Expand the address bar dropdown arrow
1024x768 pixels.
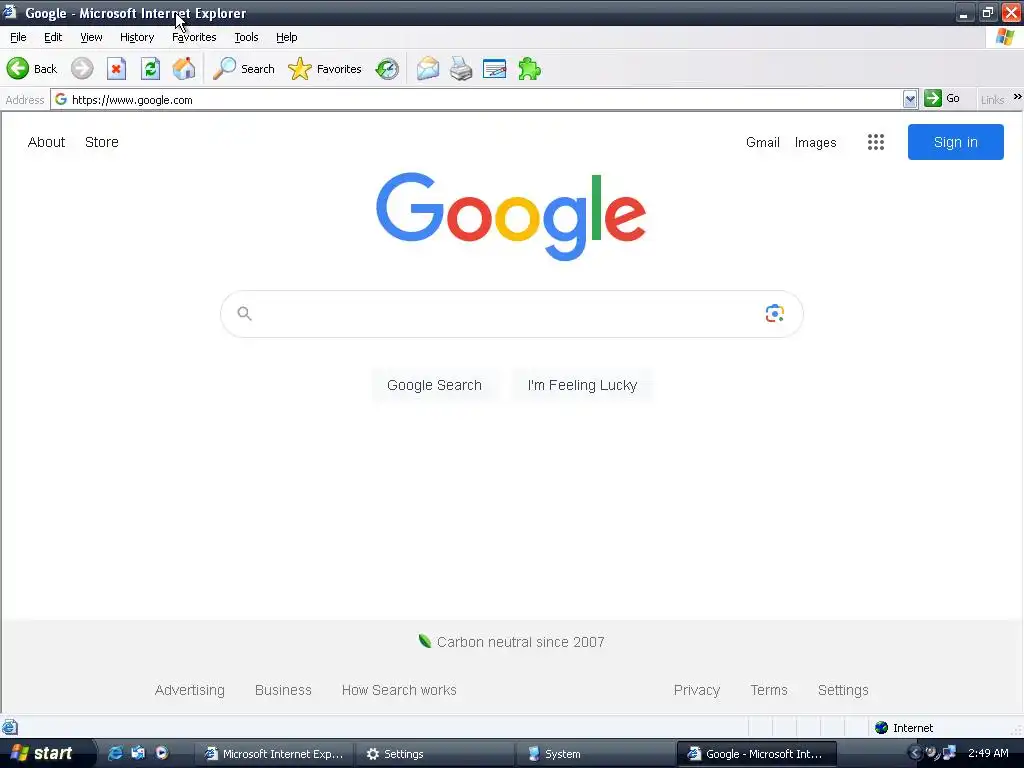(x=910, y=99)
